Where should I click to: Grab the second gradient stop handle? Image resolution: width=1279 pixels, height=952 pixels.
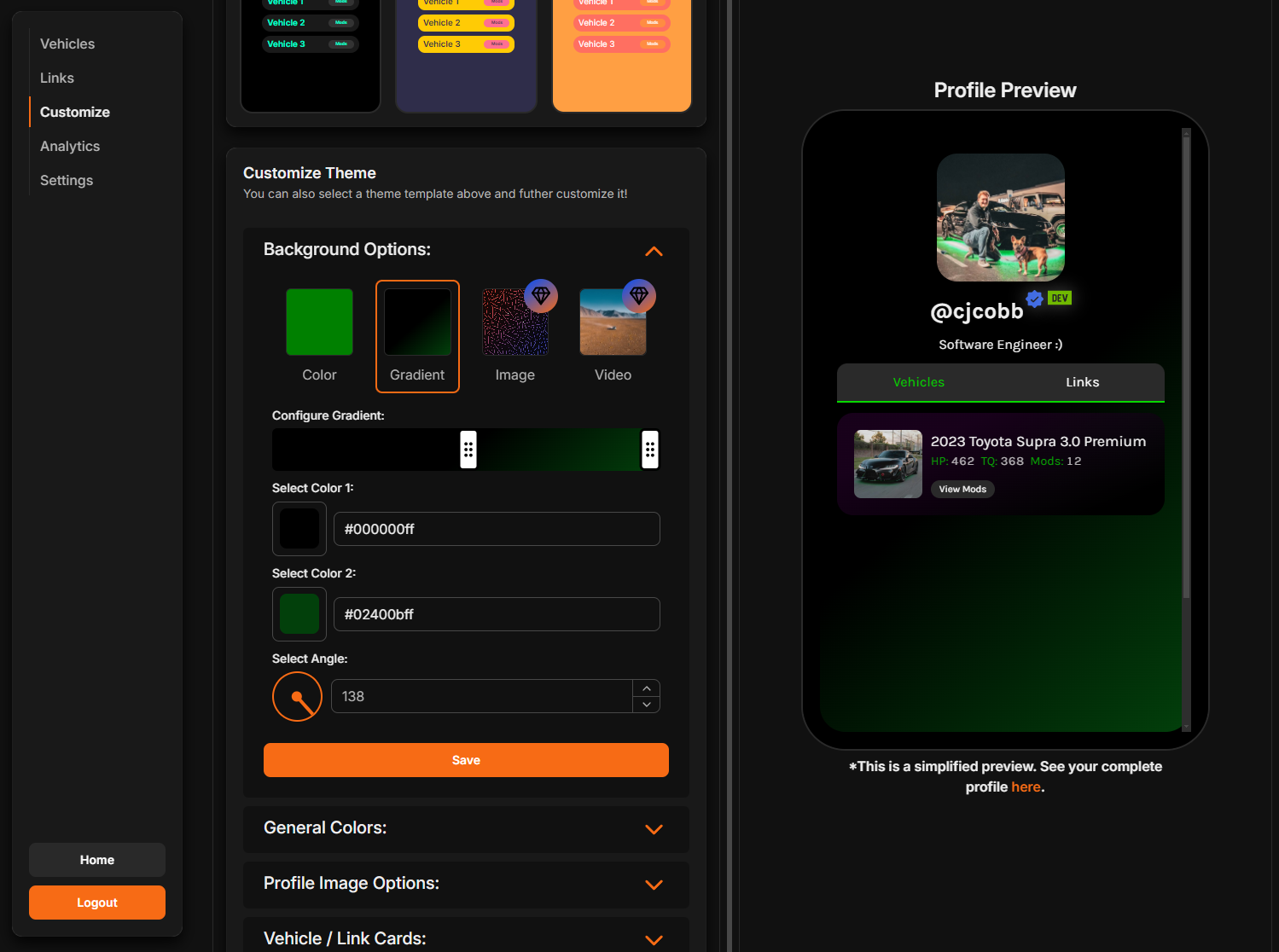click(x=650, y=450)
